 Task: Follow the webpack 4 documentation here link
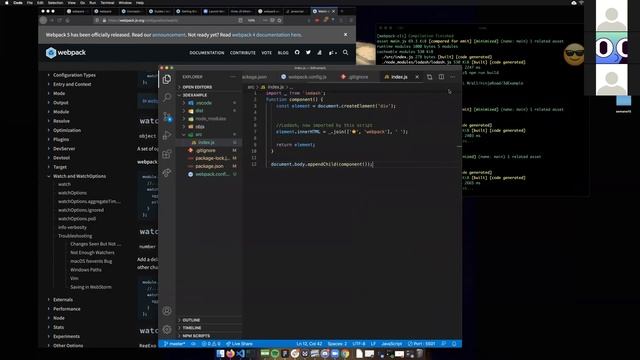[x=267, y=35]
